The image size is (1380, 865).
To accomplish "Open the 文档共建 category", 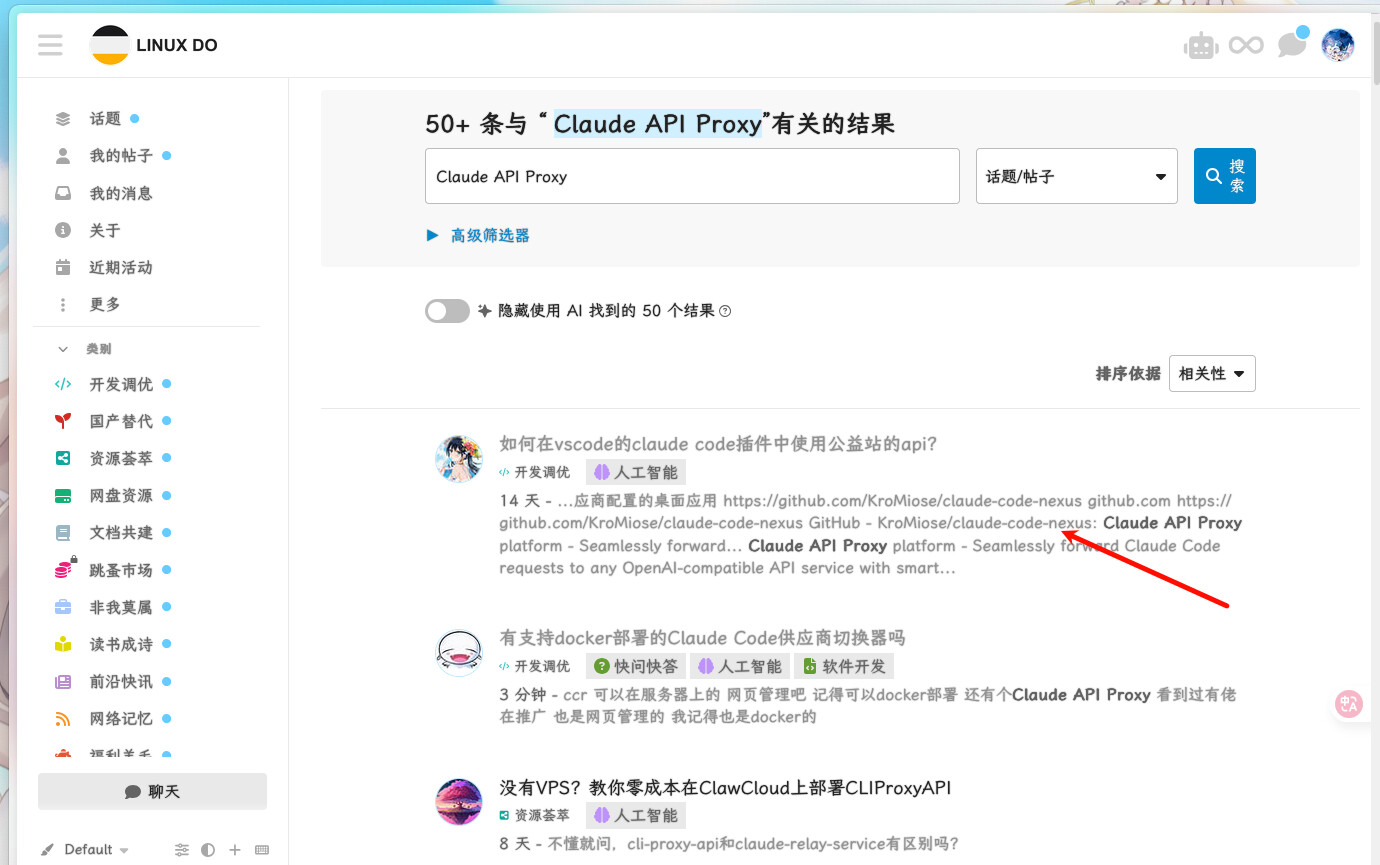I will click(120, 532).
